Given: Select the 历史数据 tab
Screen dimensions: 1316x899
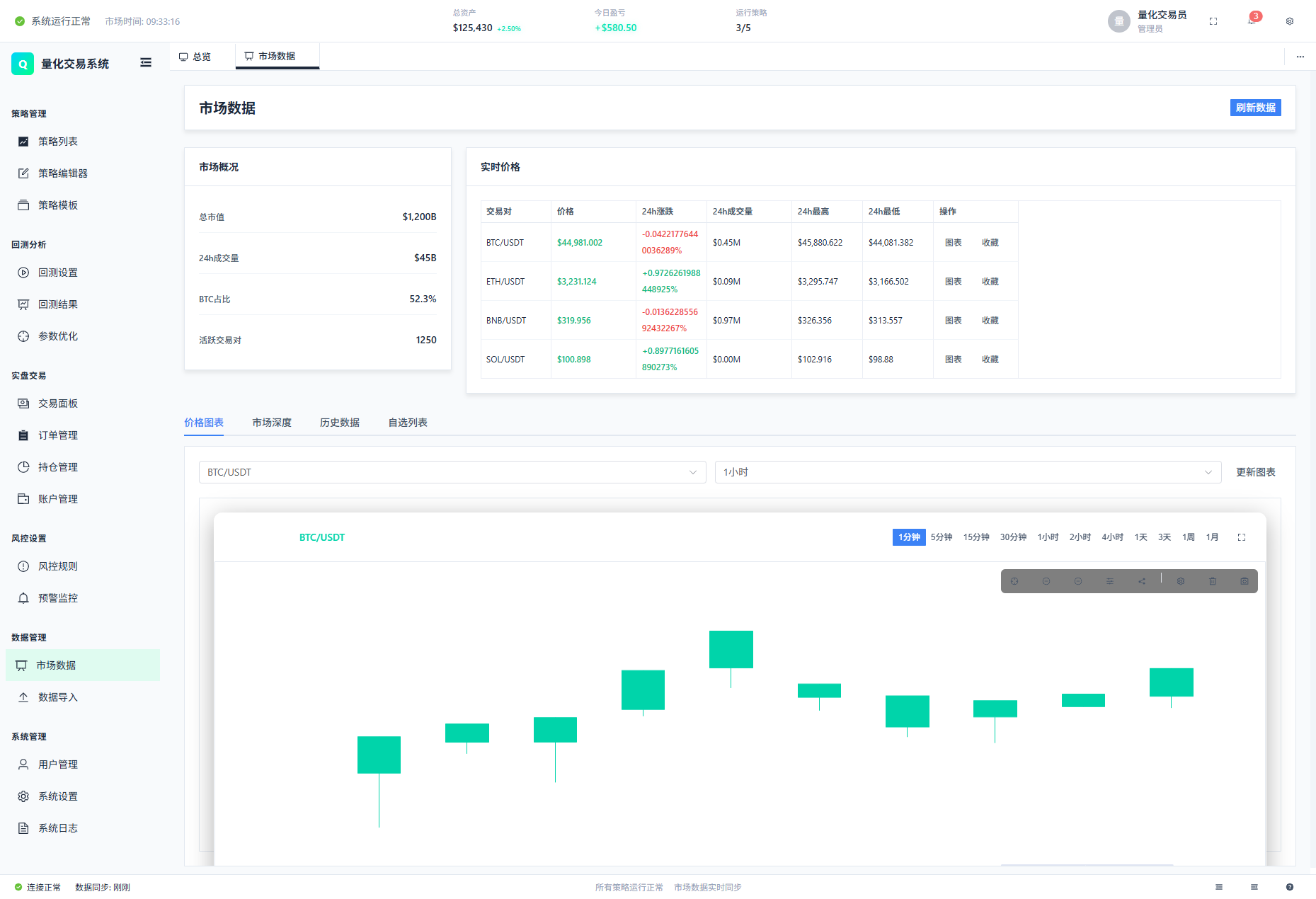Looking at the screenshot, I should click(x=340, y=423).
